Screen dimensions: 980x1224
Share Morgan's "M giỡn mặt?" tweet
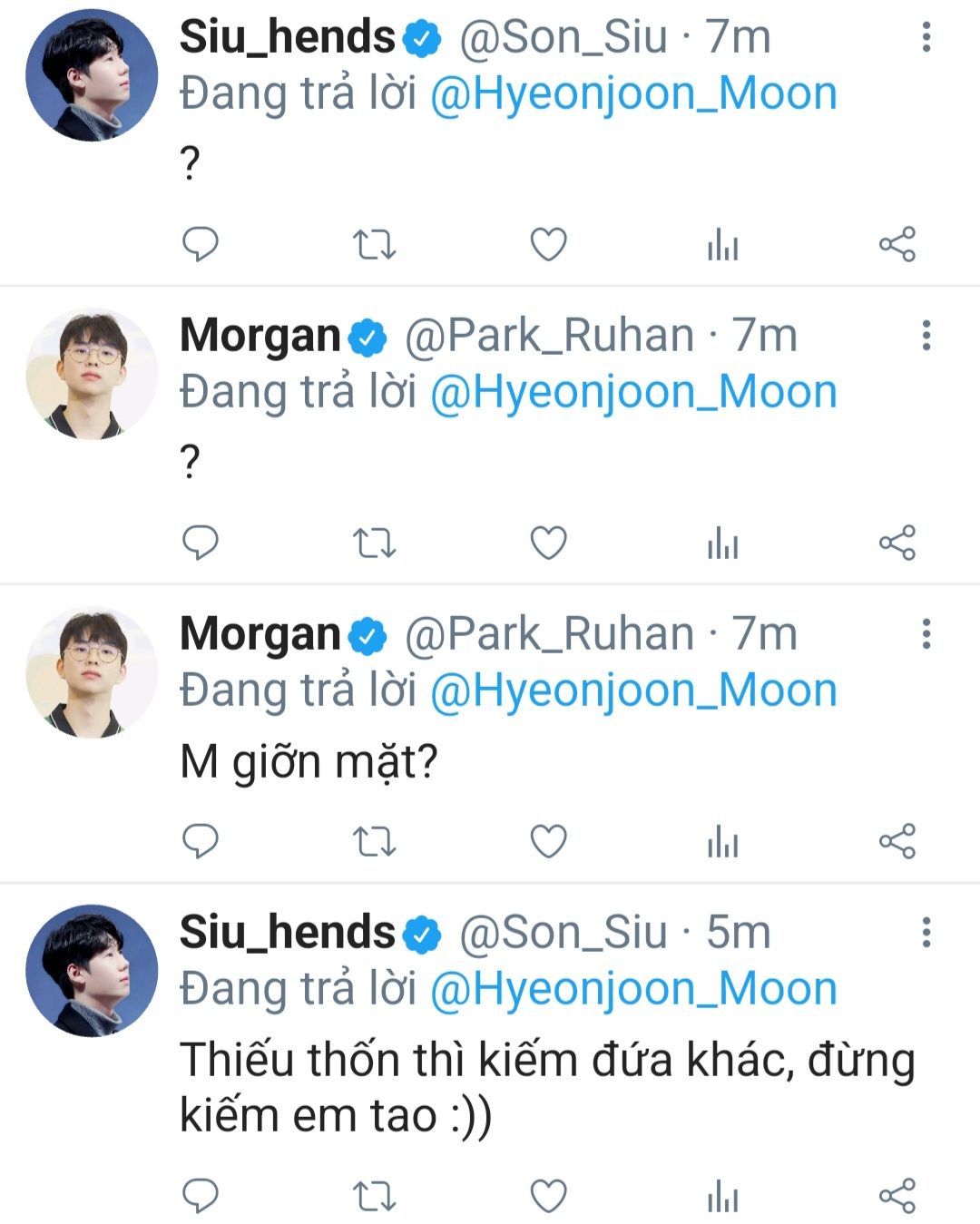(x=897, y=841)
